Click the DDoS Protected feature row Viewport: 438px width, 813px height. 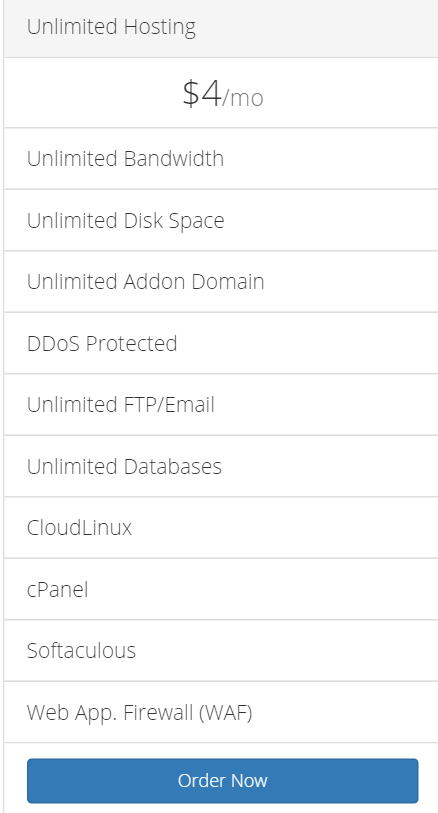pos(221,343)
